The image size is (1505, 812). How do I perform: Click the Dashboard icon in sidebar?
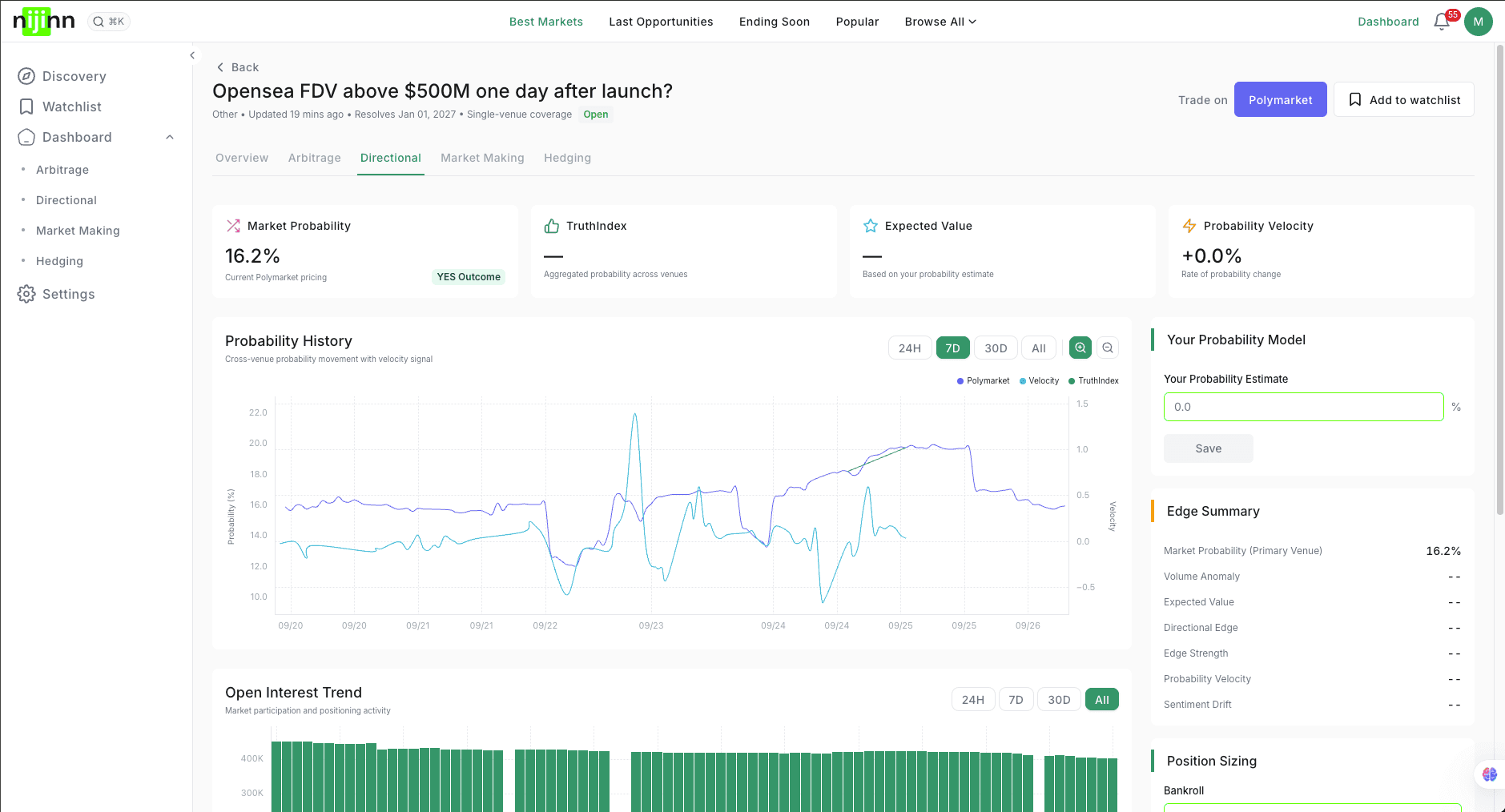click(26, 137)
